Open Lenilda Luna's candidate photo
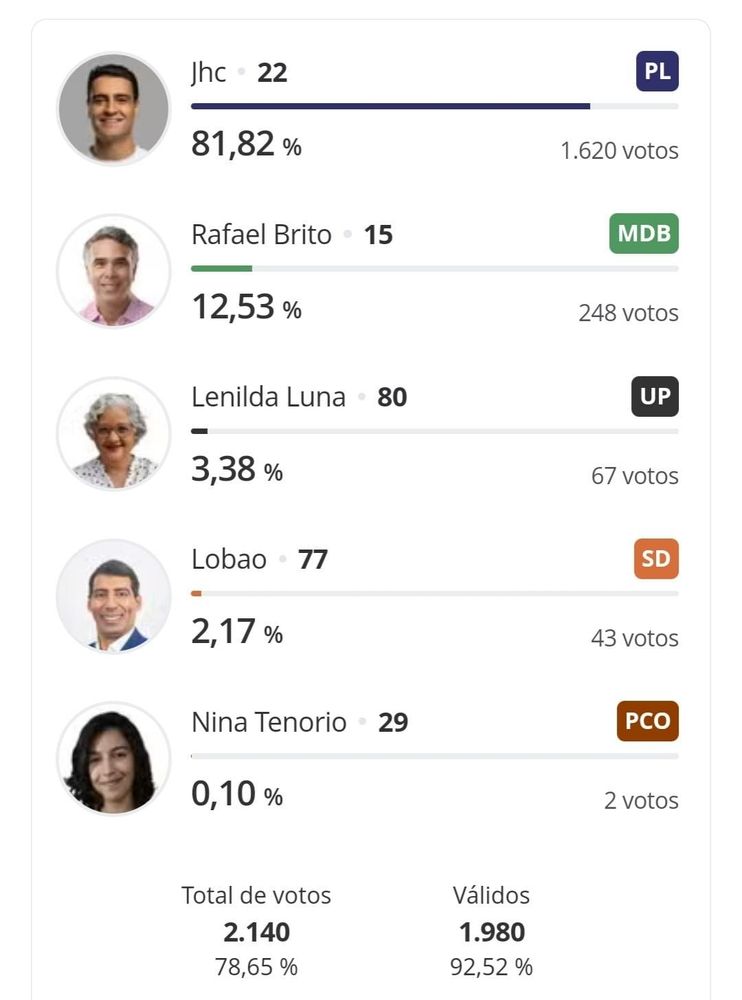 (x=114, y=434)
